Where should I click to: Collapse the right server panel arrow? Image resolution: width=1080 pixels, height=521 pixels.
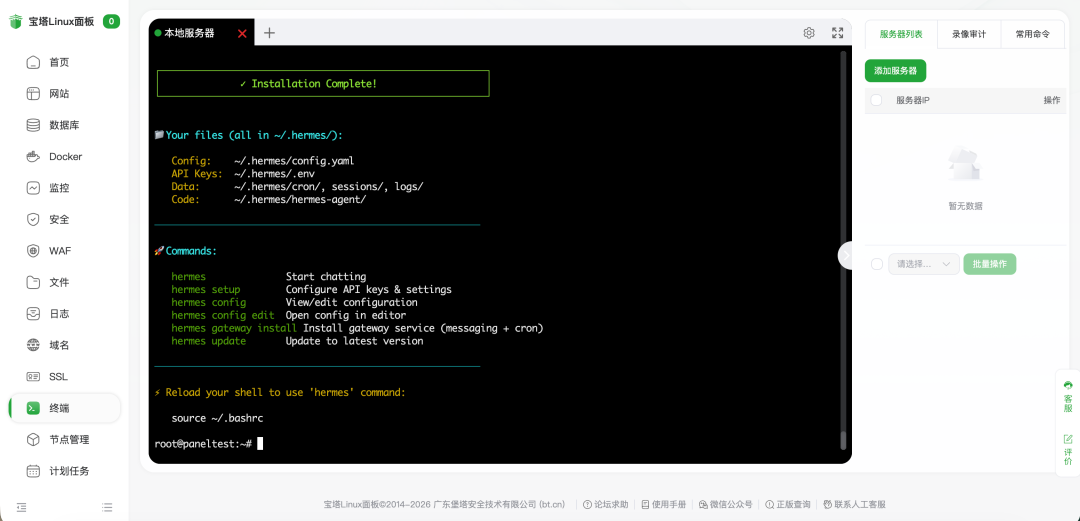[846, 255]
